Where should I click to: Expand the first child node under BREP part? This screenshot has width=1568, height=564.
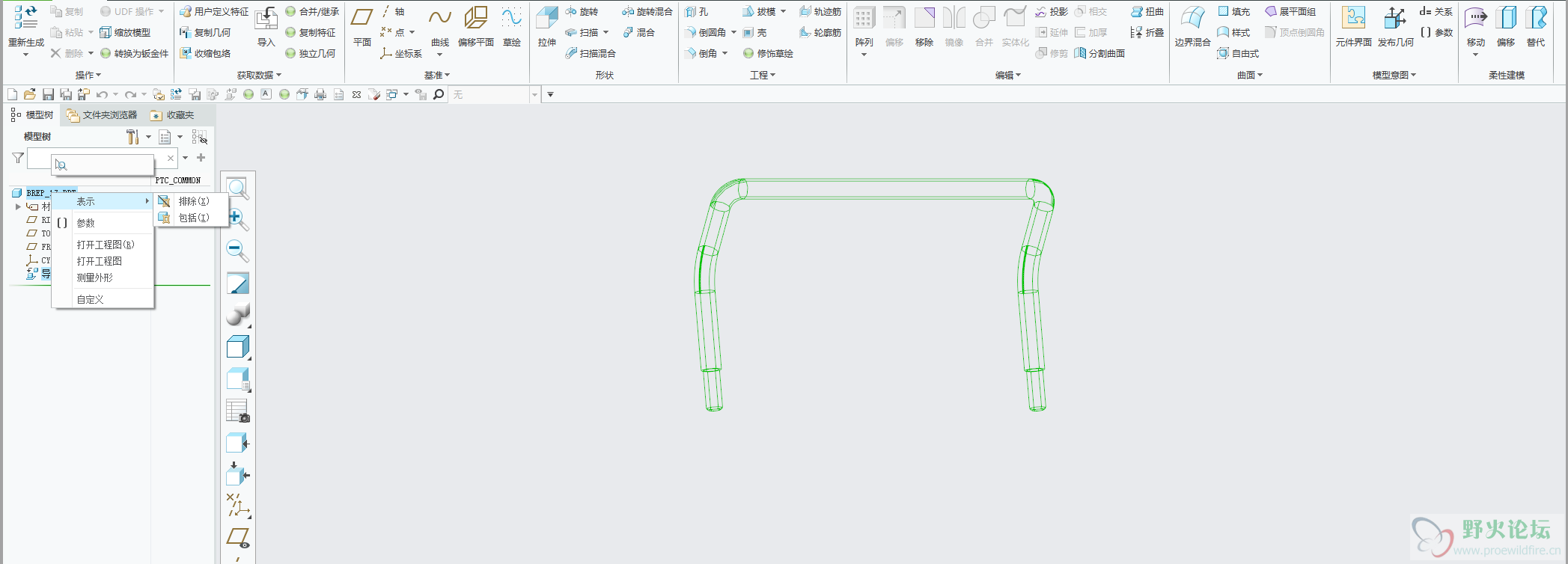pos(18,206)
